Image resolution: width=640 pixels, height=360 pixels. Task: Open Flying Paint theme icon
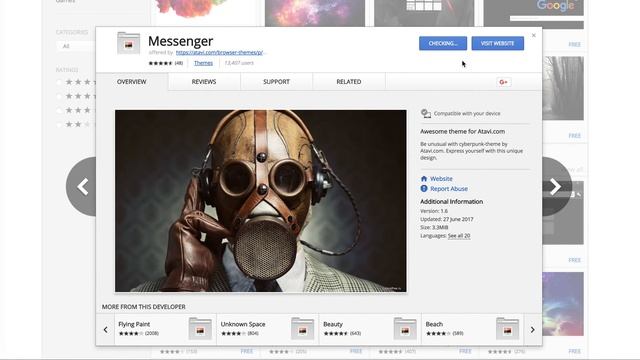200,329
